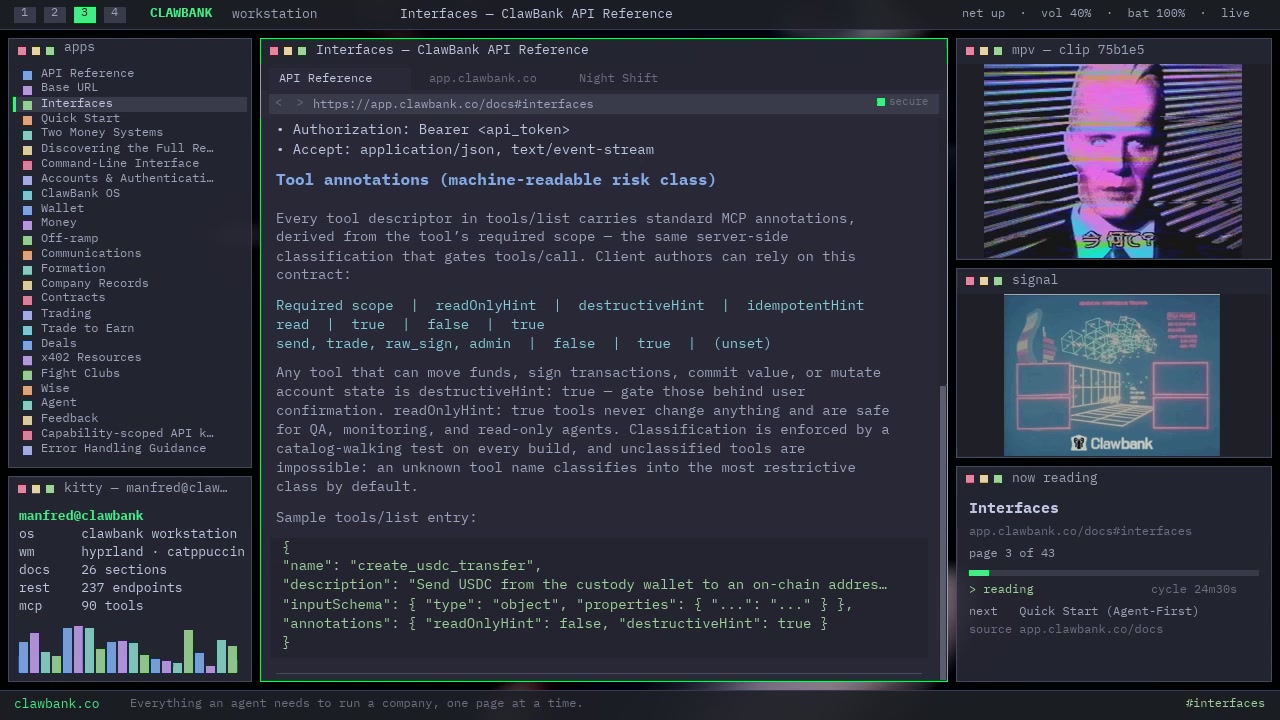Image resolution: width=1280 pixels, height=720 pixels.
Task: Open Error Handling Guidance section
Action: pyautogui.click(x=123, y=448)
